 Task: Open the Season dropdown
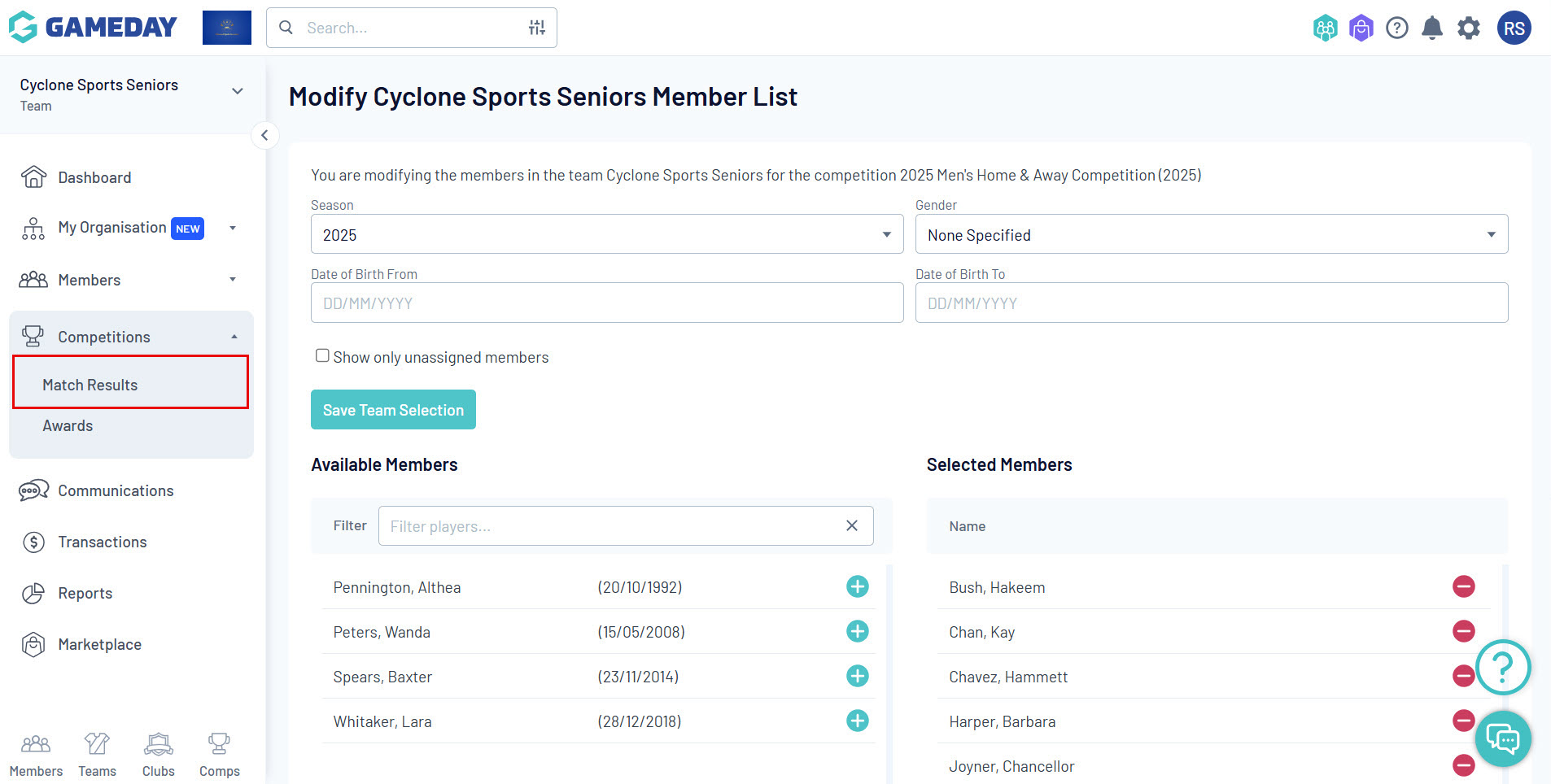(606, 235)
